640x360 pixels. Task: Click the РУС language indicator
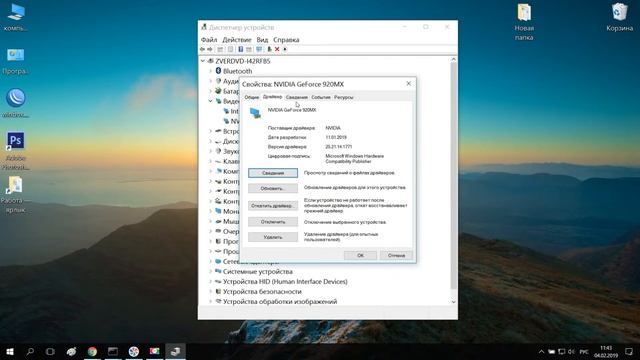coord(584,351)
